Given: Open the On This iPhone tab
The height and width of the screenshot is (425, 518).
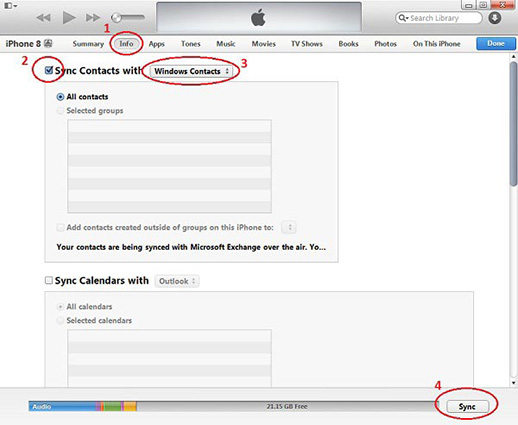Looking at the screenshot, I should click(437, 44).
